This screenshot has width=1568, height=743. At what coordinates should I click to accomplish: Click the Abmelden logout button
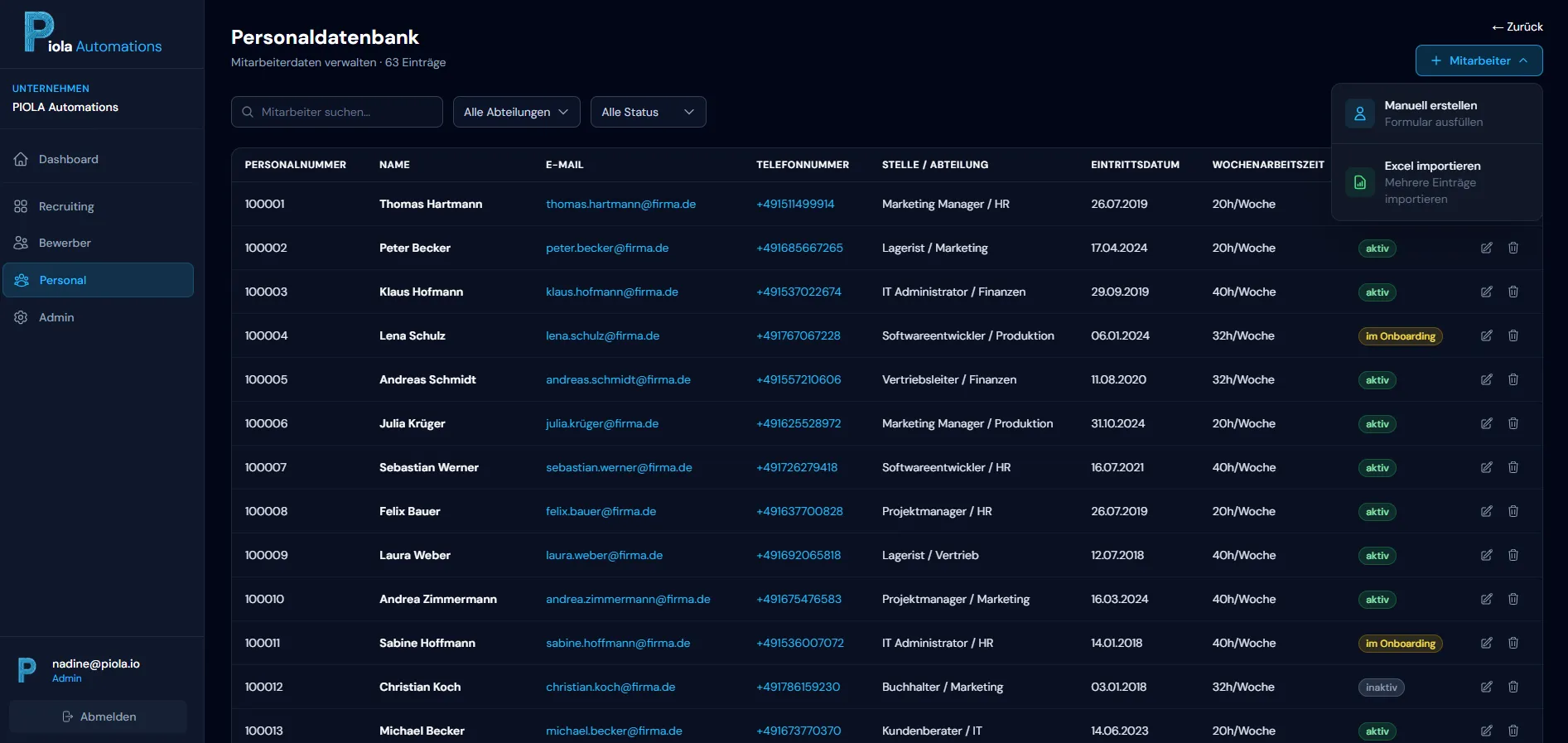(99, 716)
